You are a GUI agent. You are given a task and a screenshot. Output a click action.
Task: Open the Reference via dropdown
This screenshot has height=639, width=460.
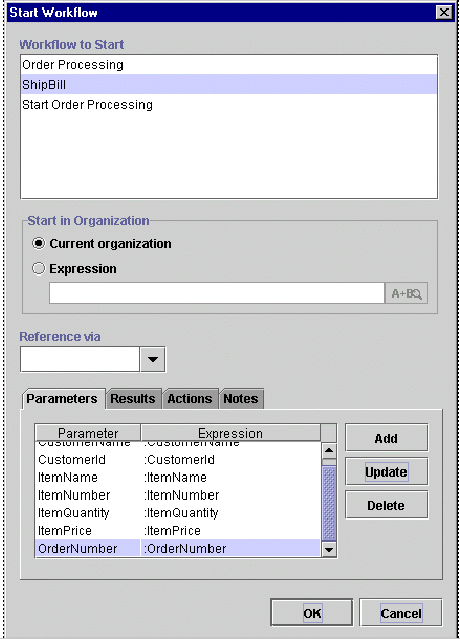(x=153, y=359)
